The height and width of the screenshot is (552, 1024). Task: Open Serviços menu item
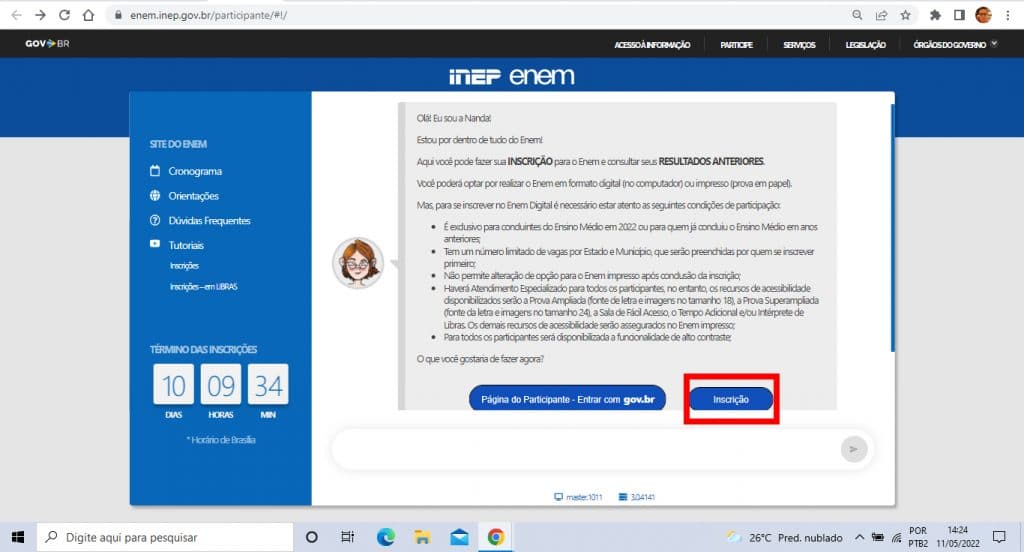tap(799, 44)
